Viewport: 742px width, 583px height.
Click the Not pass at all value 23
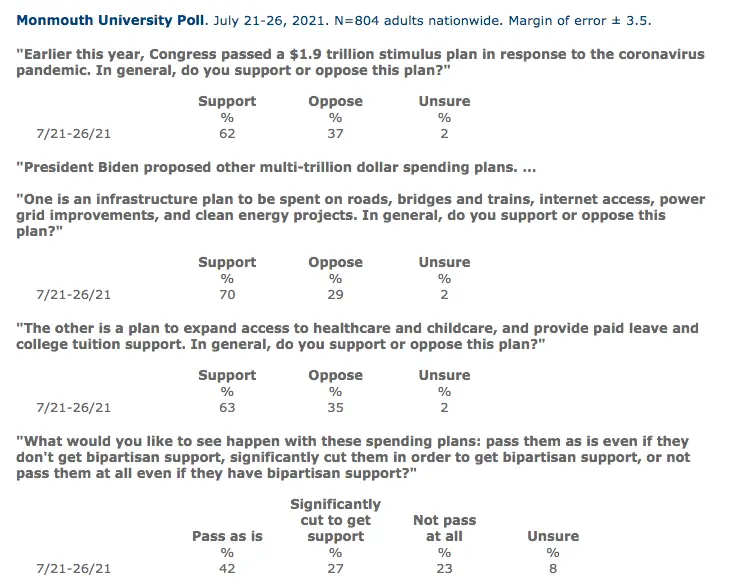(444, 568)
